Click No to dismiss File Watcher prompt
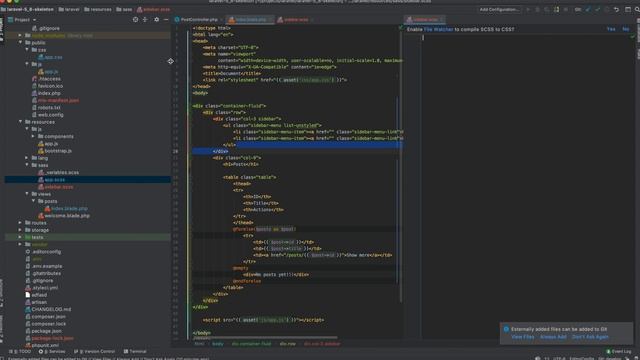This screenshot has height=360, width=640. click(625, 29)
